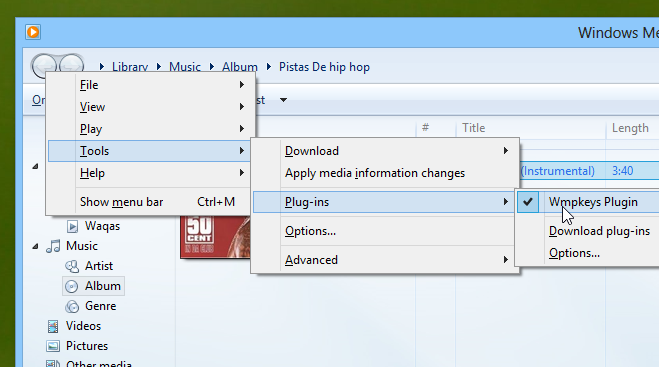Select the Plug-ins menu entry

point(384,202)
